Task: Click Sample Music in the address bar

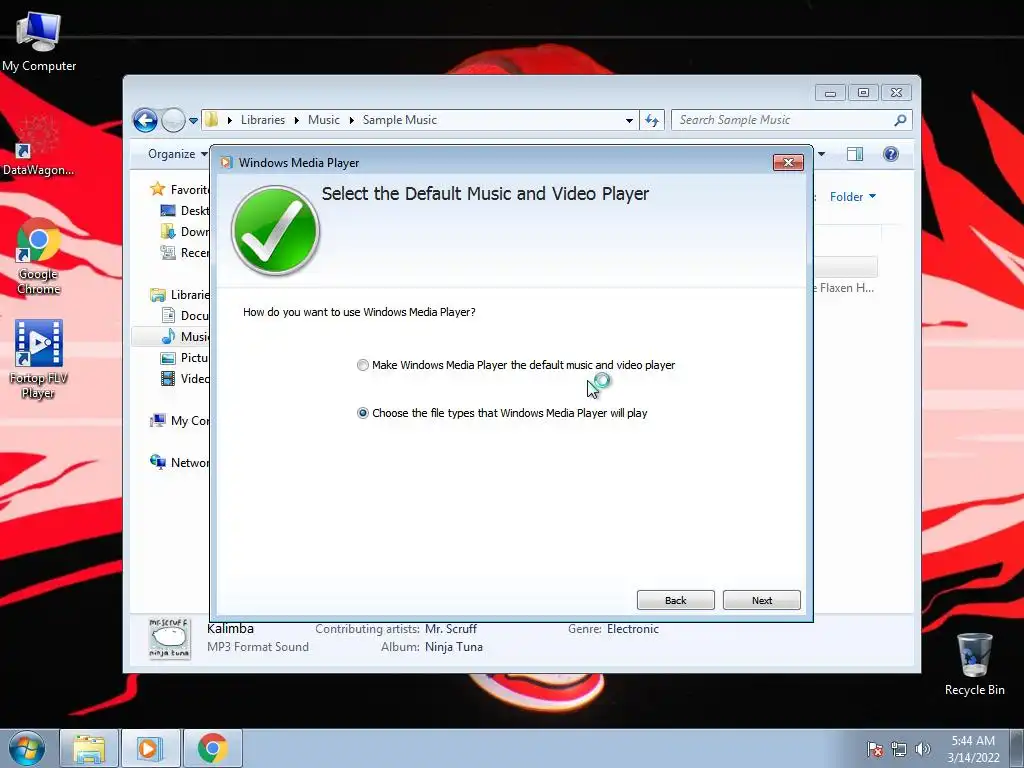Action: (400, 120)
